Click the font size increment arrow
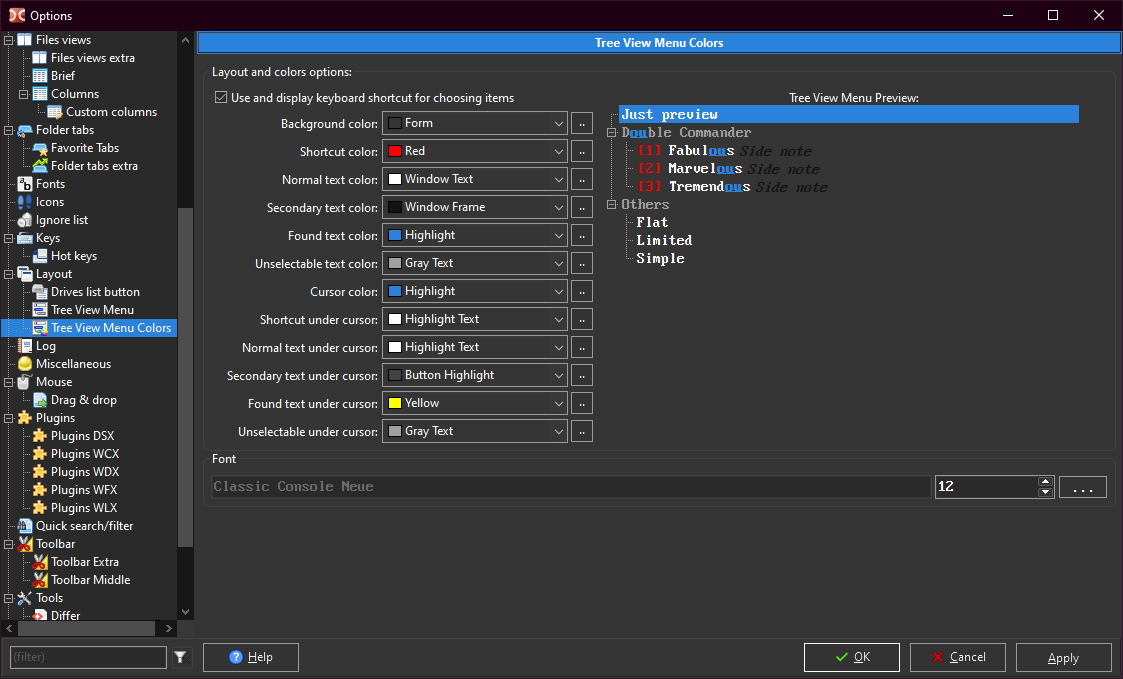This screenshot has width=1123, height=679. click(1046, 482)
